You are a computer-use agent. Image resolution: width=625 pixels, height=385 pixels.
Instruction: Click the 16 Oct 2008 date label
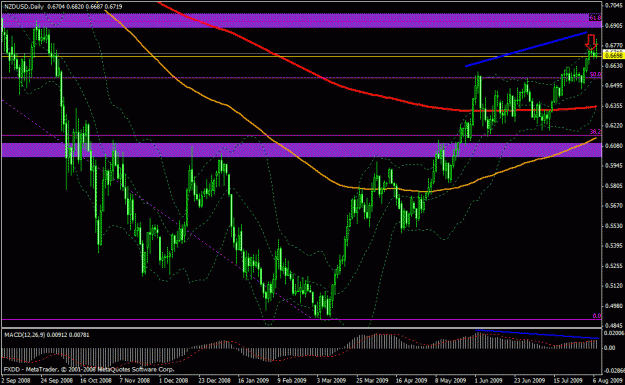96,380
